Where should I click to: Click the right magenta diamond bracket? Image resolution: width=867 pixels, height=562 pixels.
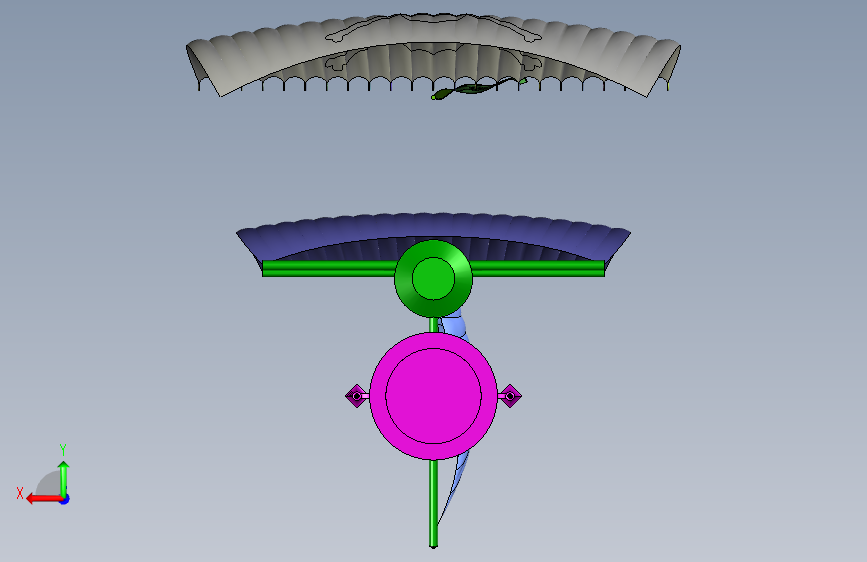(x=510, y=396)
